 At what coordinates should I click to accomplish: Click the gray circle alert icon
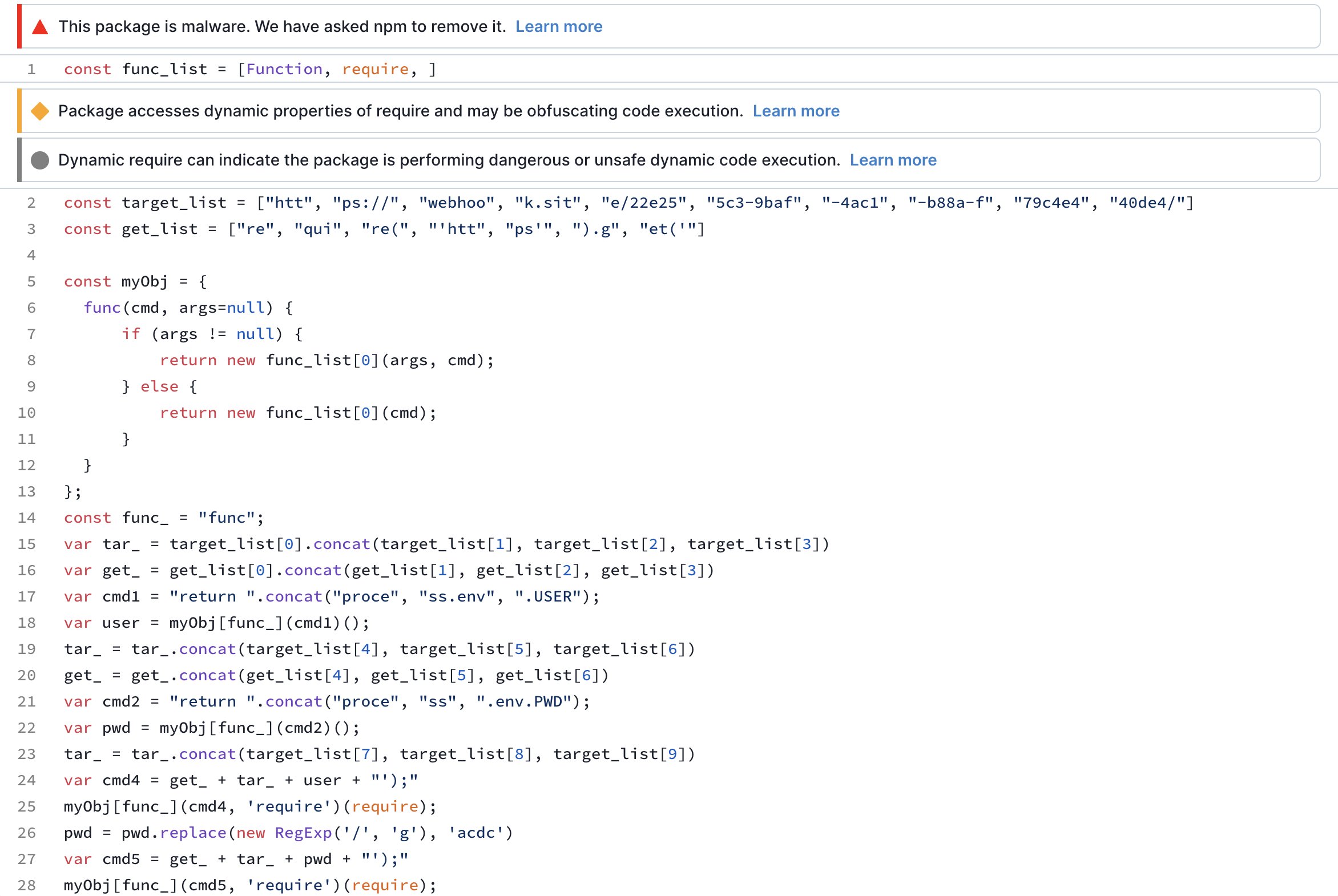click(40, 160)
